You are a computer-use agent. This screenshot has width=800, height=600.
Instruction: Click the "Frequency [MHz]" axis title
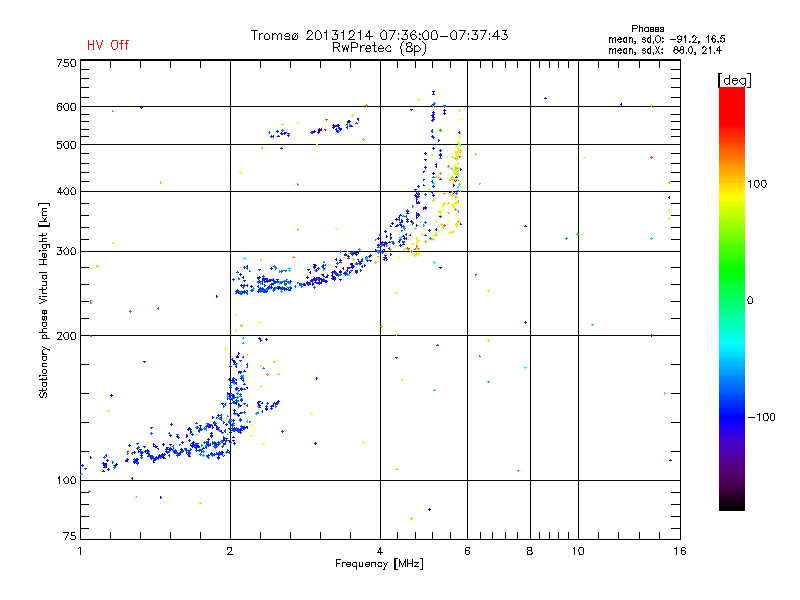[x=379, y=564]
